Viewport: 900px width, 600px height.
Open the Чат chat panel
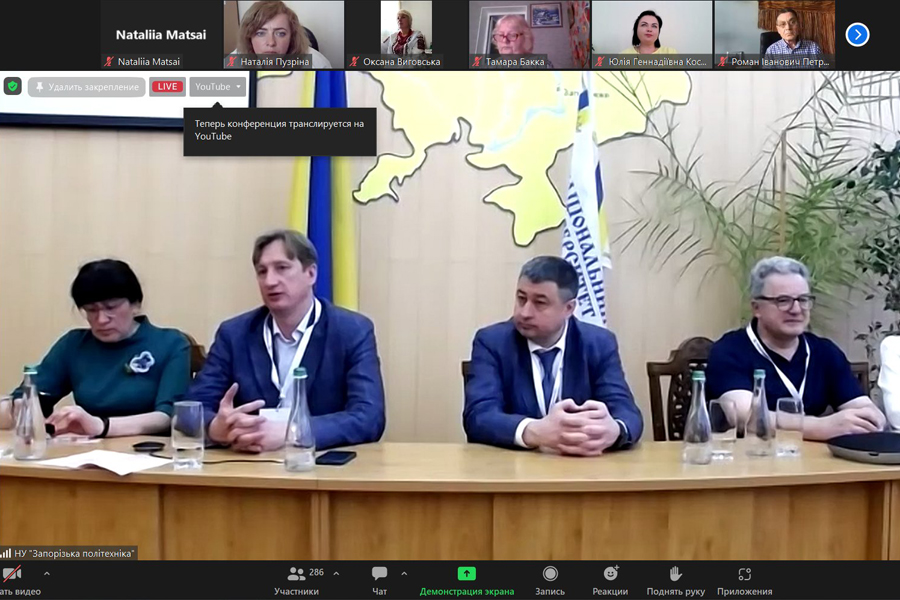click(379, 581)
